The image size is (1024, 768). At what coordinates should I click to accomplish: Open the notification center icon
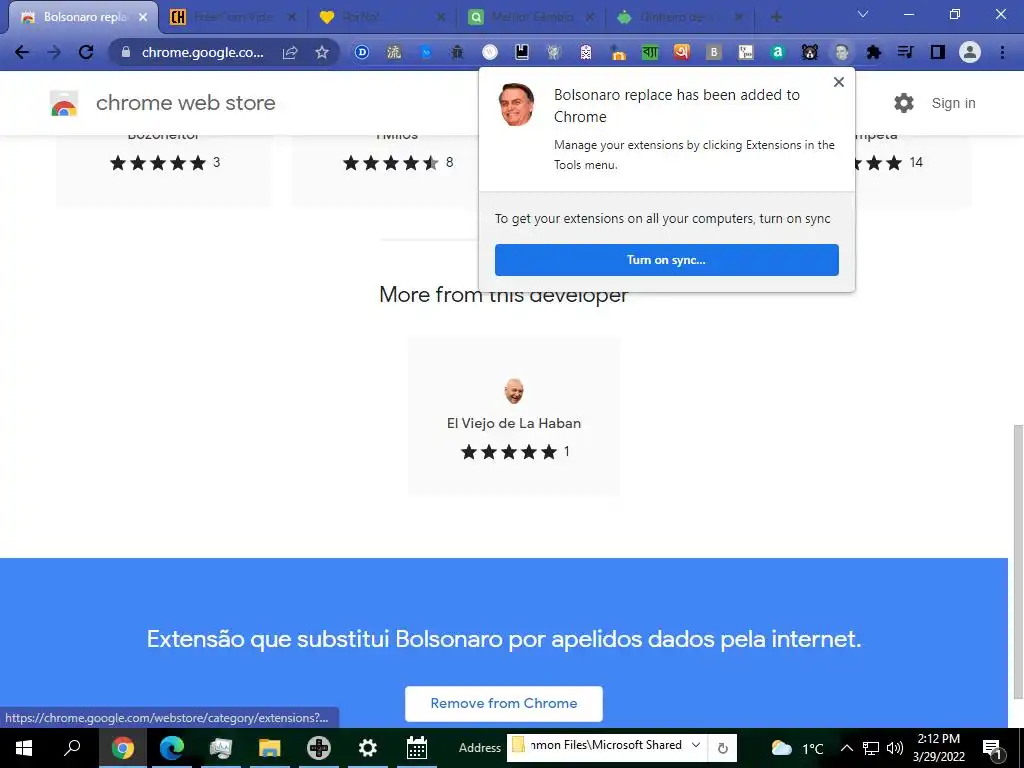(993, 748)
